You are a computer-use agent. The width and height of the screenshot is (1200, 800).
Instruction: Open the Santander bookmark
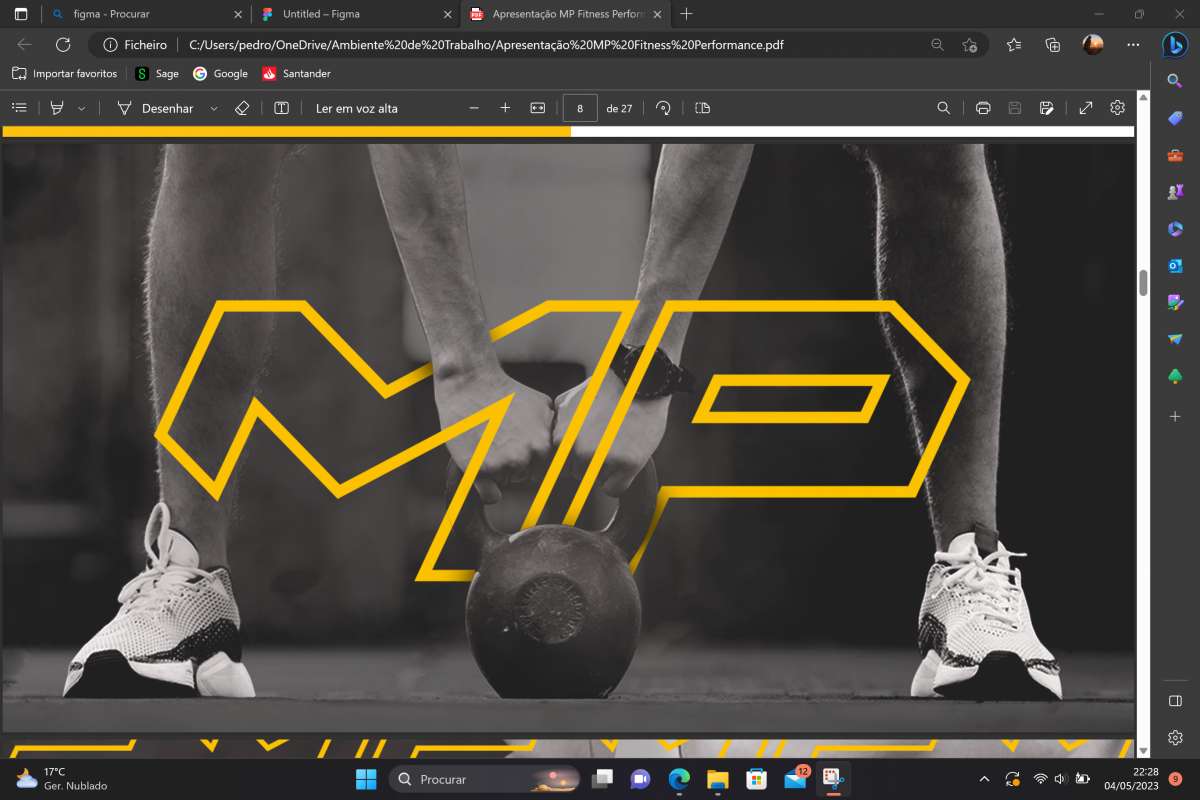coord(296,73)
